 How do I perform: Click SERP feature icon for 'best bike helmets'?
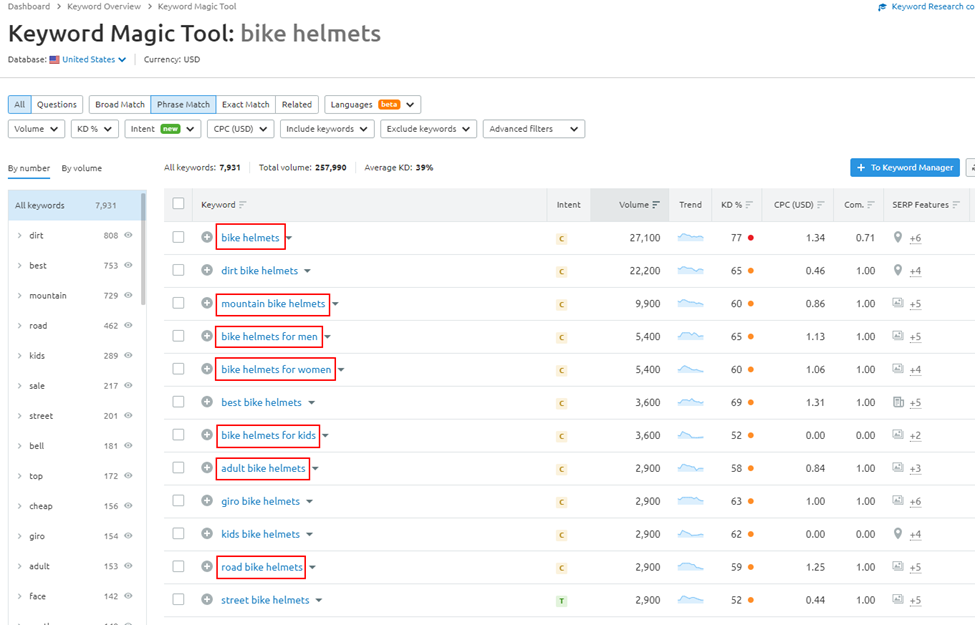click(x=898, y=402)
